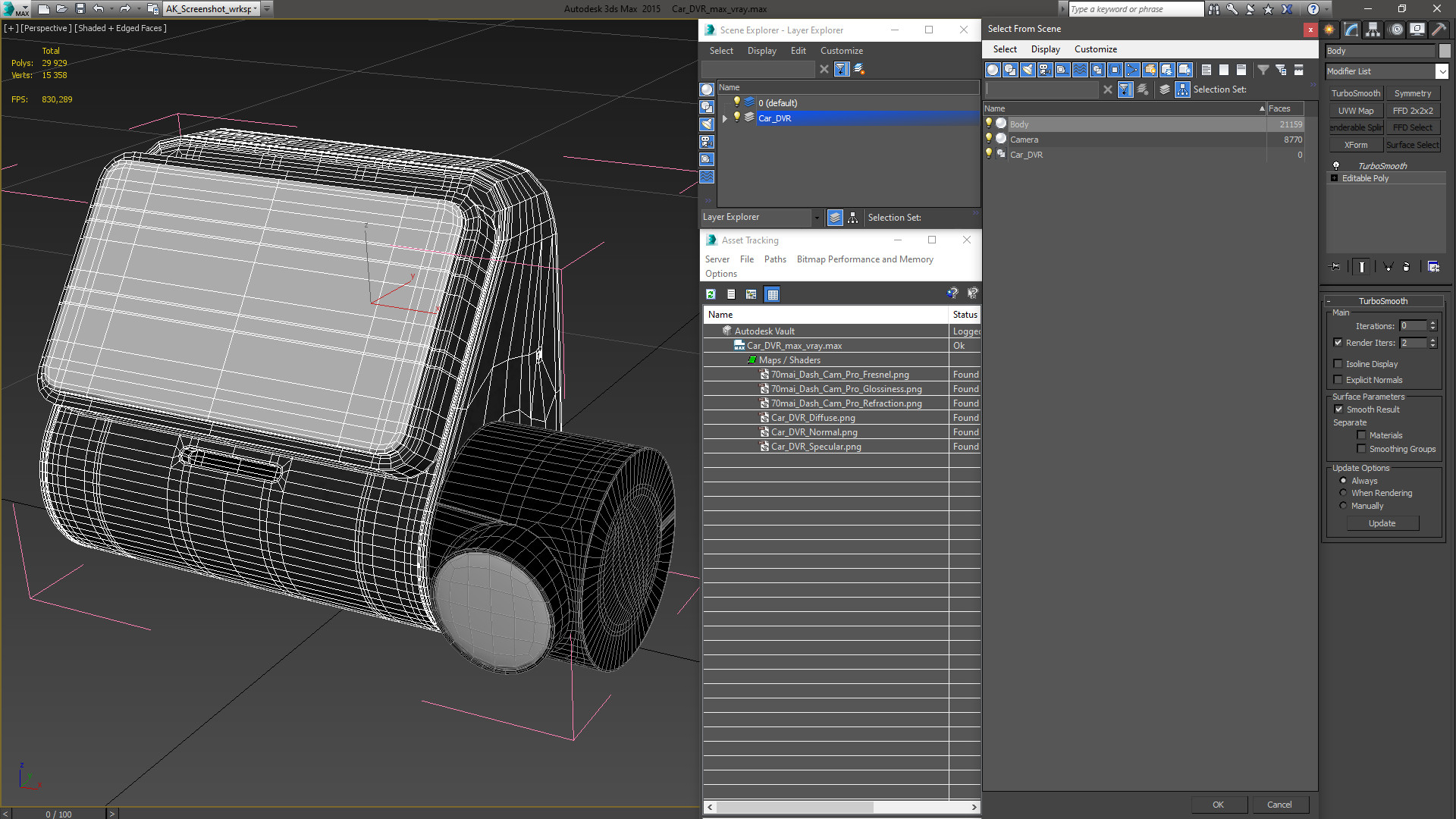Open the Display command panel tab
The width and height of the screenshot is (1456, 819).
[1417, 30]
